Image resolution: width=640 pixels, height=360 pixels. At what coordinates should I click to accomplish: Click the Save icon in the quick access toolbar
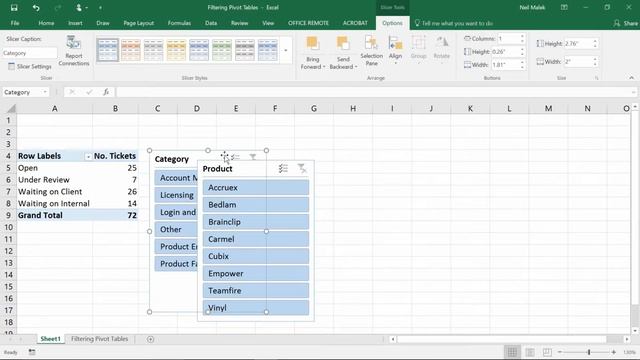pos(14,7)
